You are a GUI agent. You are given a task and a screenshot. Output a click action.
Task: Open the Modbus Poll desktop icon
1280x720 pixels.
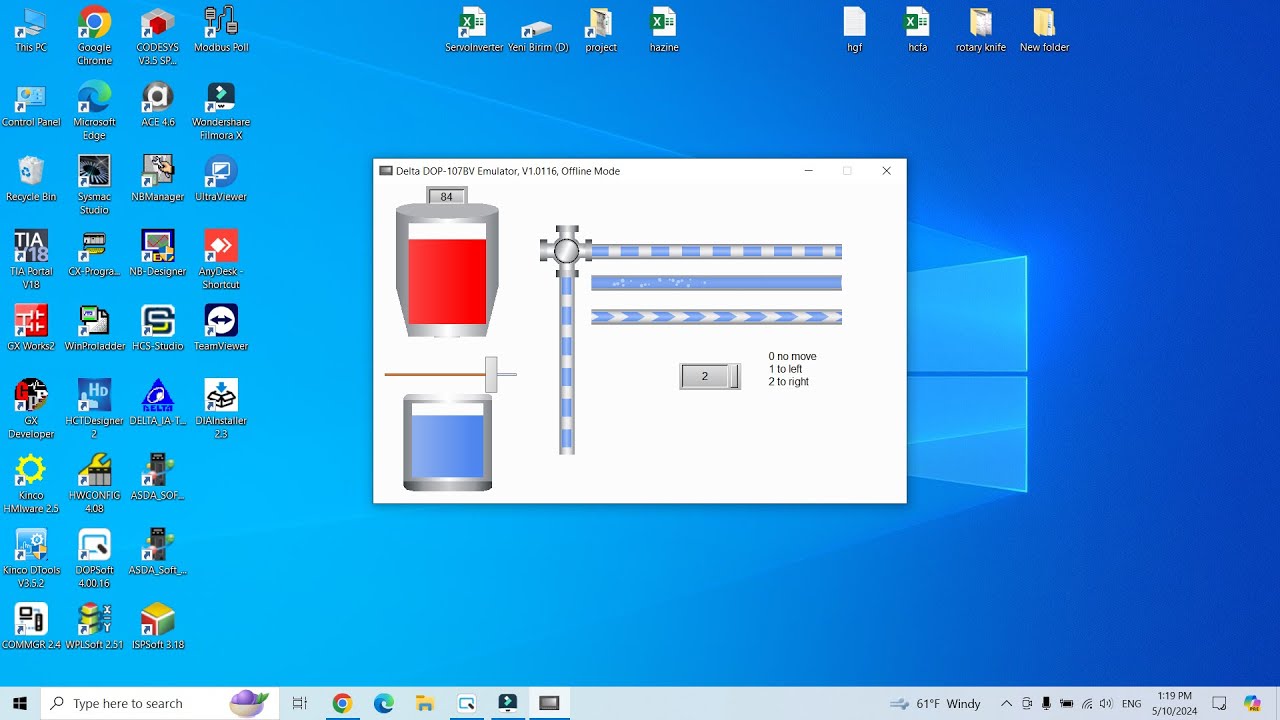tap(221, 30)
